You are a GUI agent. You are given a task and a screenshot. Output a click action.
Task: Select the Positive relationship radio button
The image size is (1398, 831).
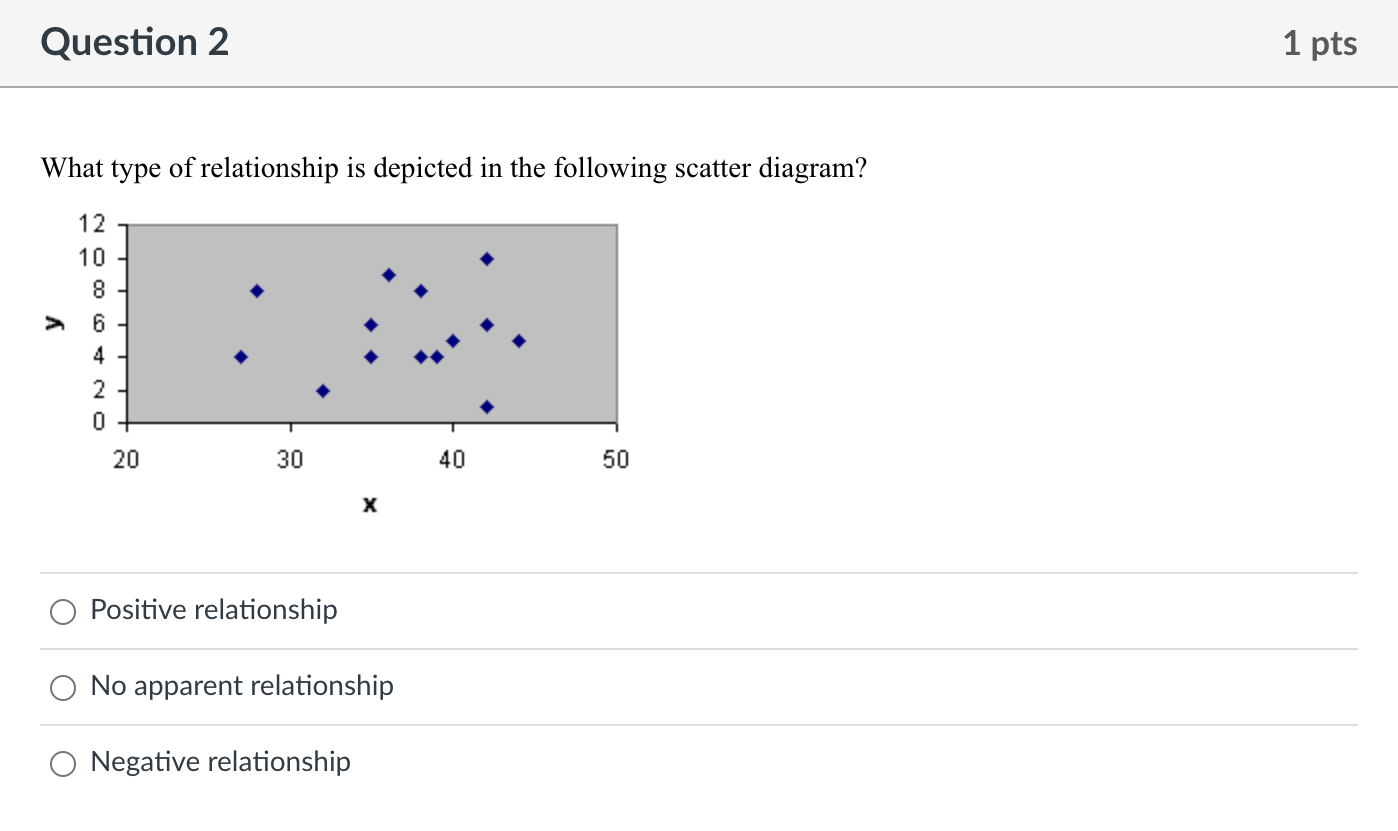point(63,611)
